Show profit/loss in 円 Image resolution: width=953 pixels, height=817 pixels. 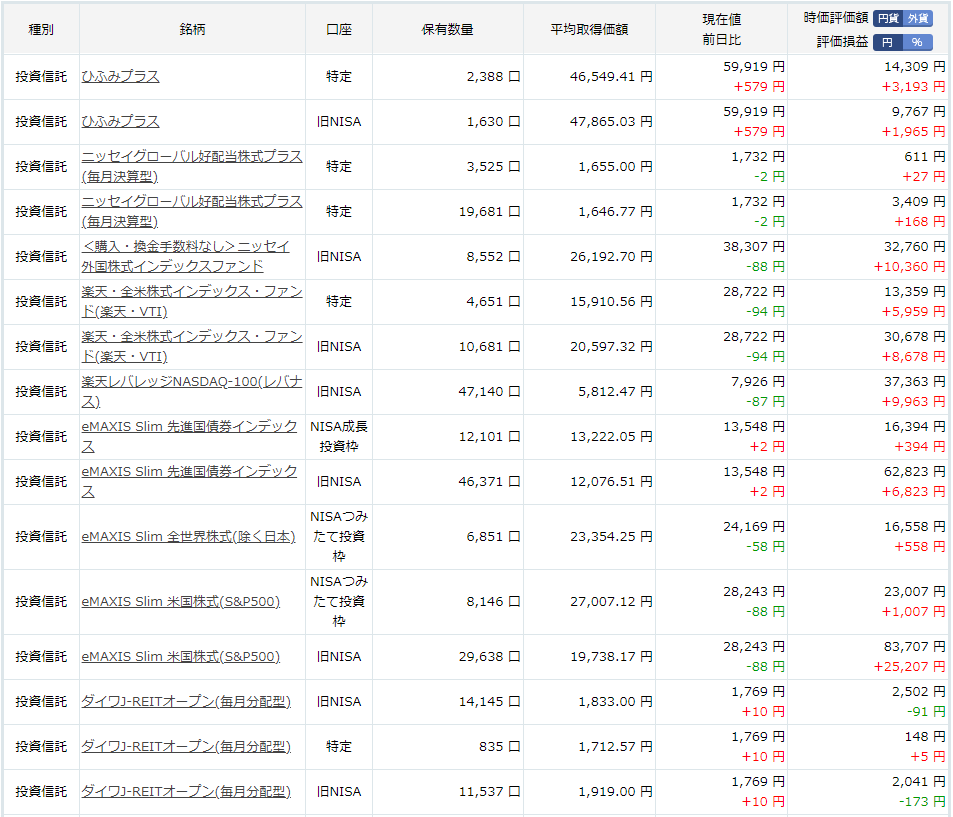coord(888,42)
